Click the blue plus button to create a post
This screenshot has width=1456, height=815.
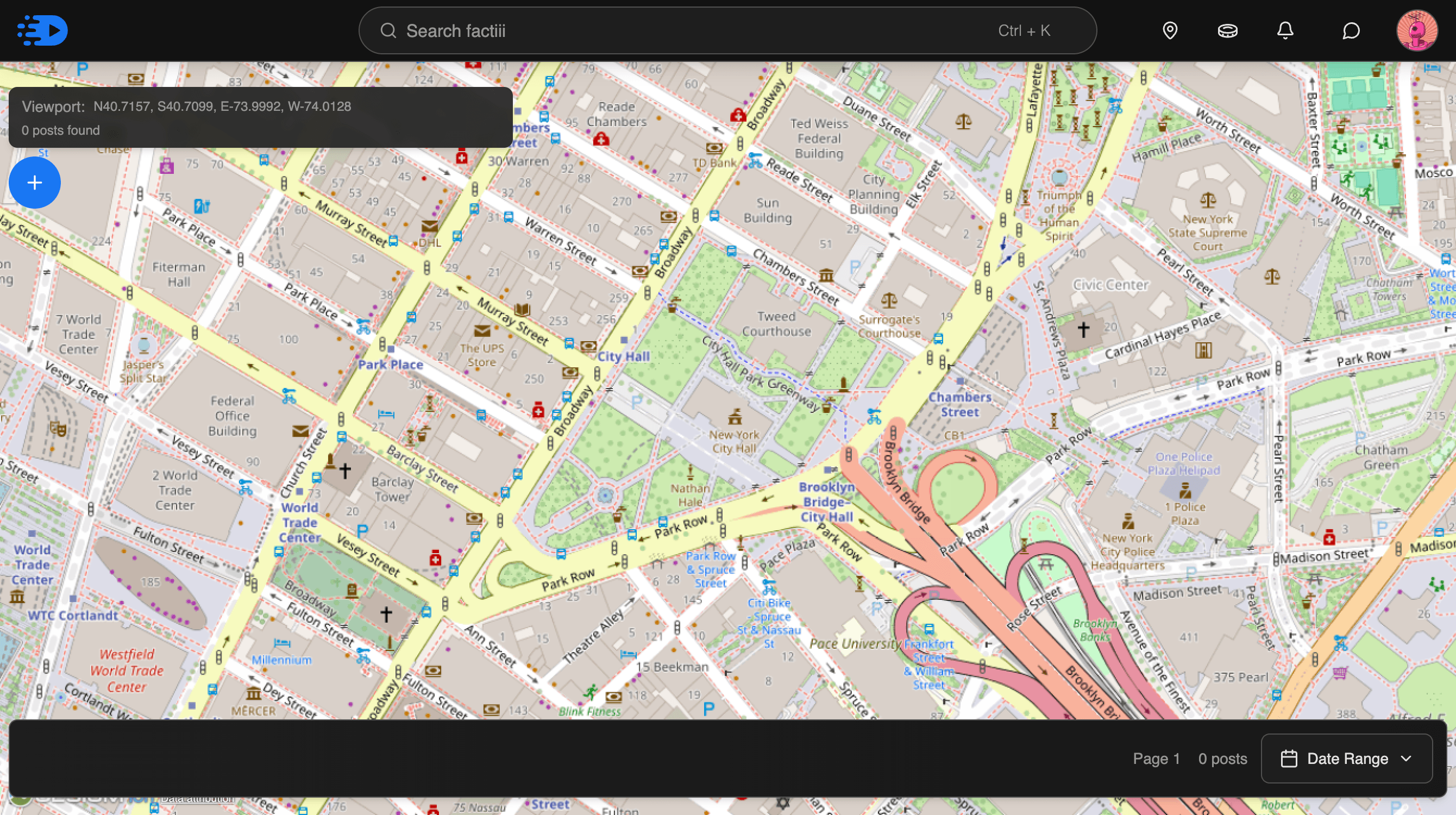pos(34,183)
